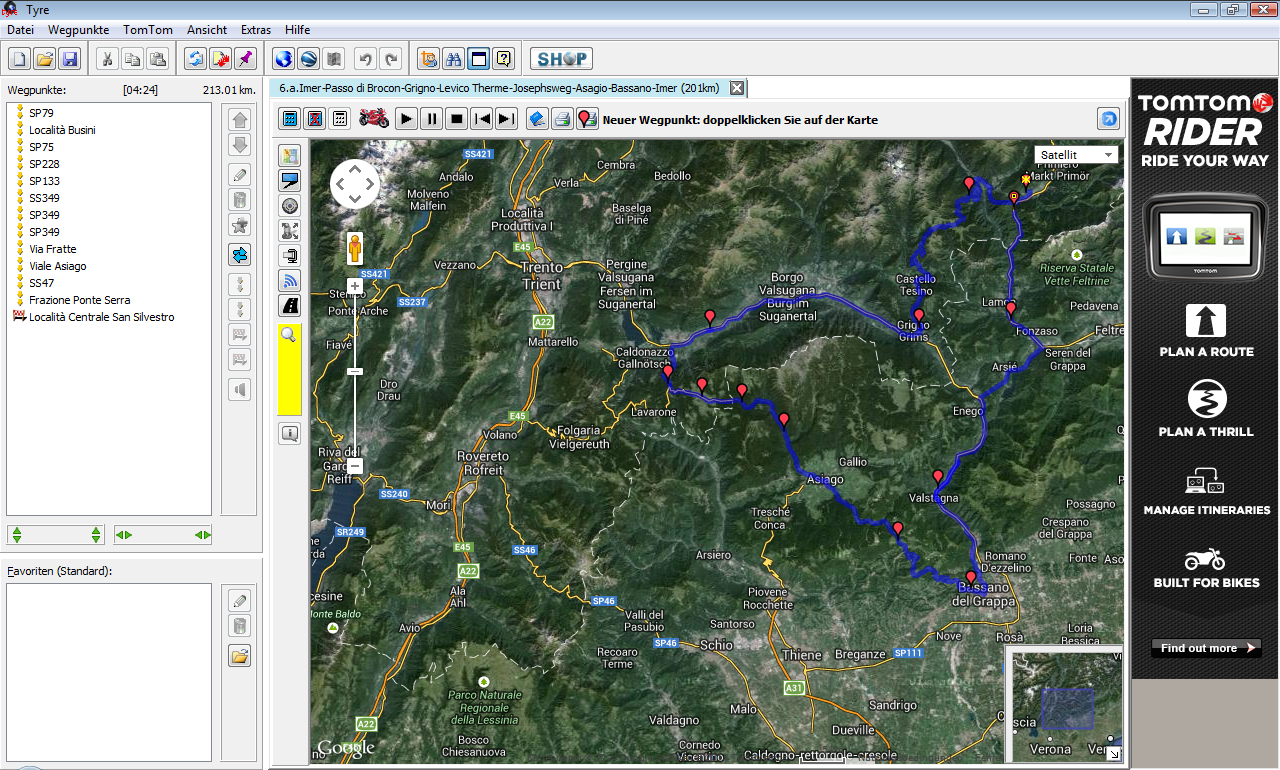The width and height of the screenshot is (1280, 770).
Task: Open the Satellit map type dropdown
Action: point(1076,155)
